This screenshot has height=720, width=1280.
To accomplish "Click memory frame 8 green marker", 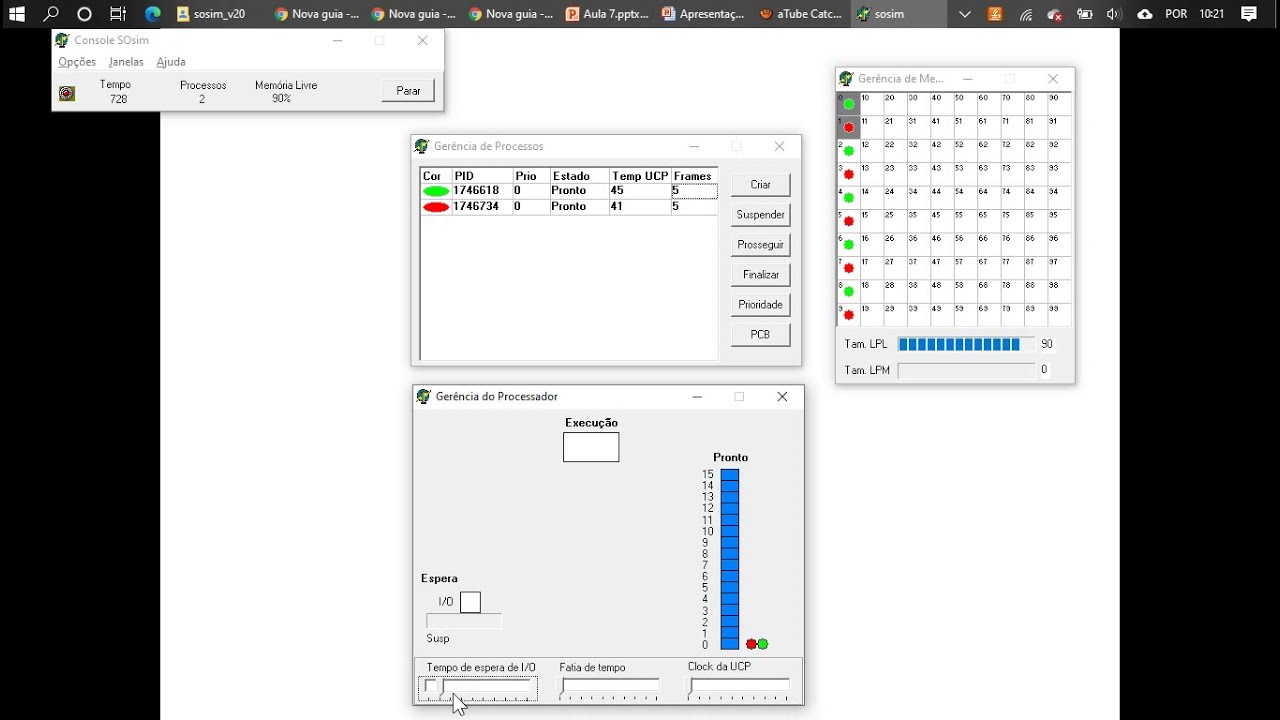I will (849, 292).
